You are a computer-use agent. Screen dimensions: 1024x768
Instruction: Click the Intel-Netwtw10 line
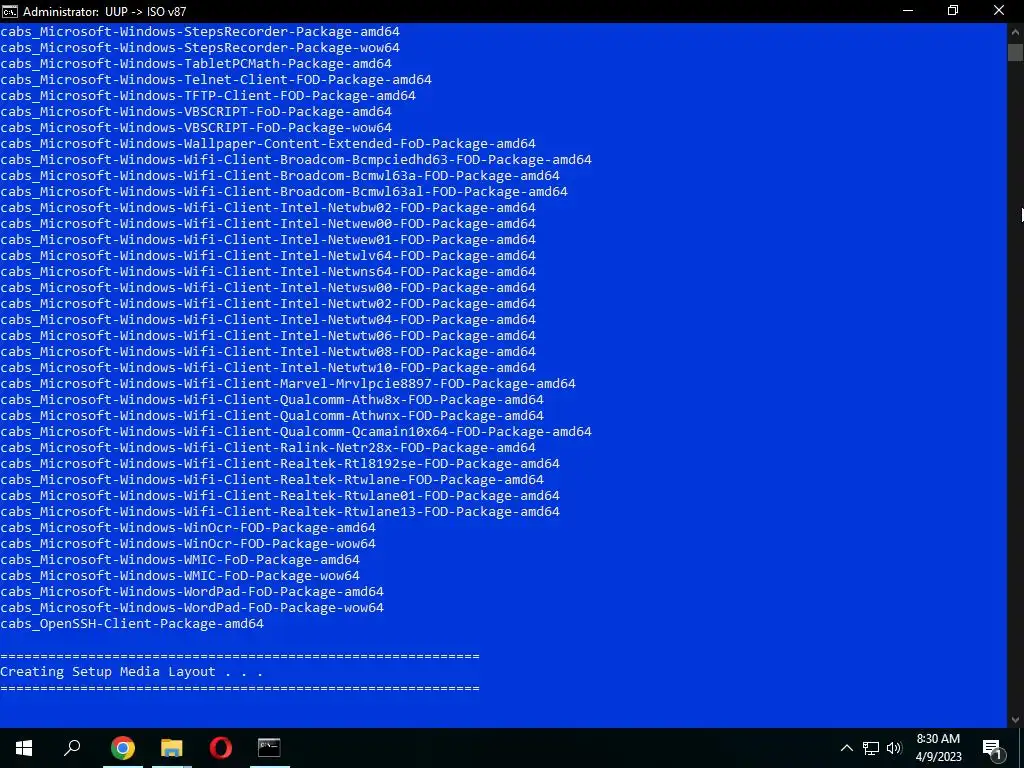268,368
